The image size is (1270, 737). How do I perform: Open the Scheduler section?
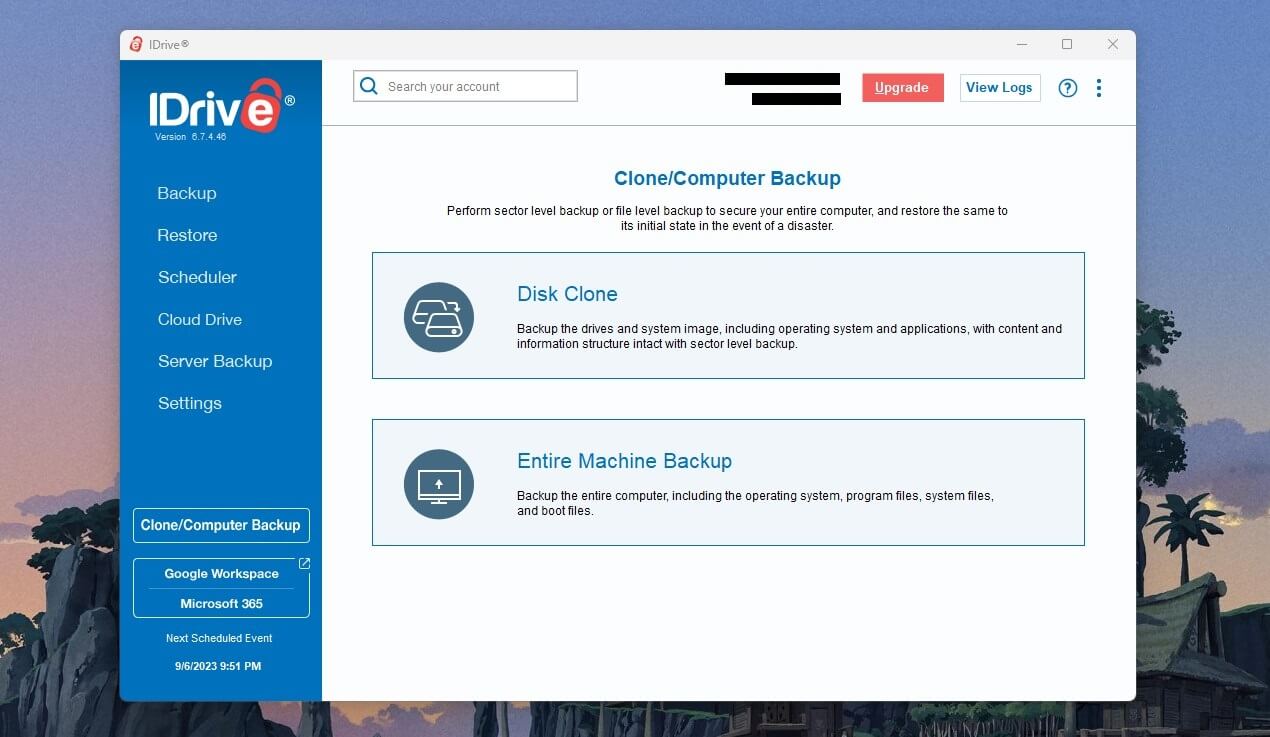[x=197, y=277]
